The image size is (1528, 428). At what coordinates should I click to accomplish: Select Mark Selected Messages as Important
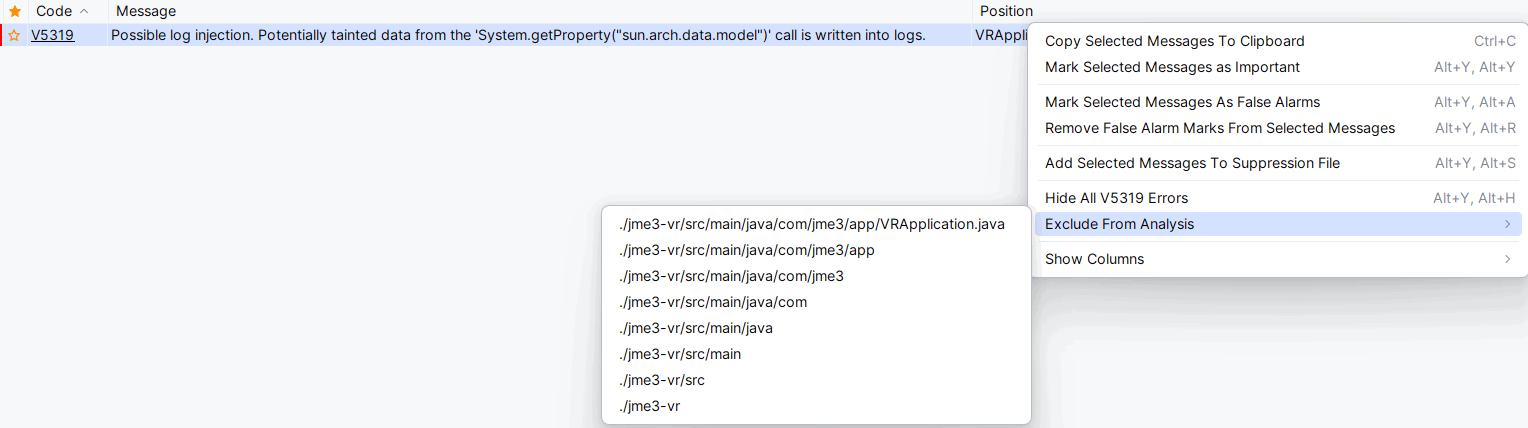click(x=1172, y=67)
